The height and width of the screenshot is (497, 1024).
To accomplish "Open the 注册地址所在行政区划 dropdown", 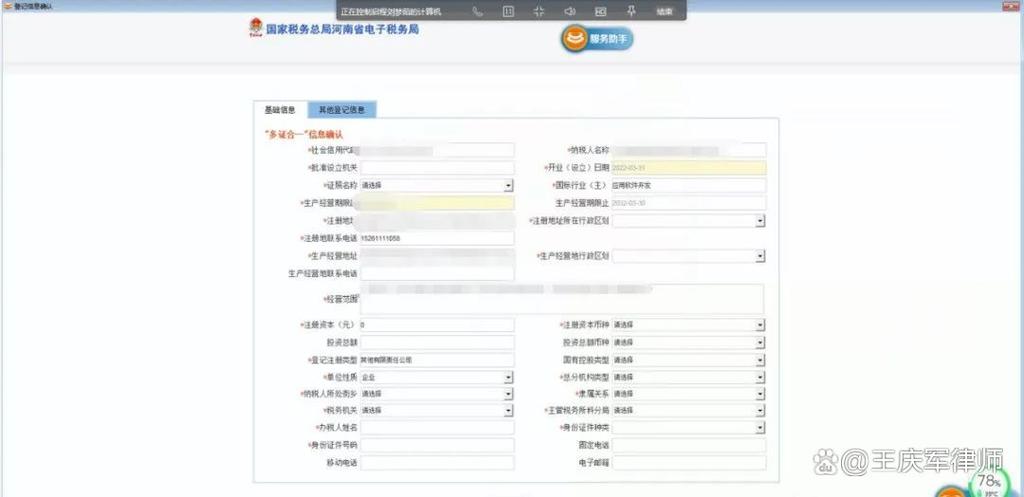I will tap(689, 221).
